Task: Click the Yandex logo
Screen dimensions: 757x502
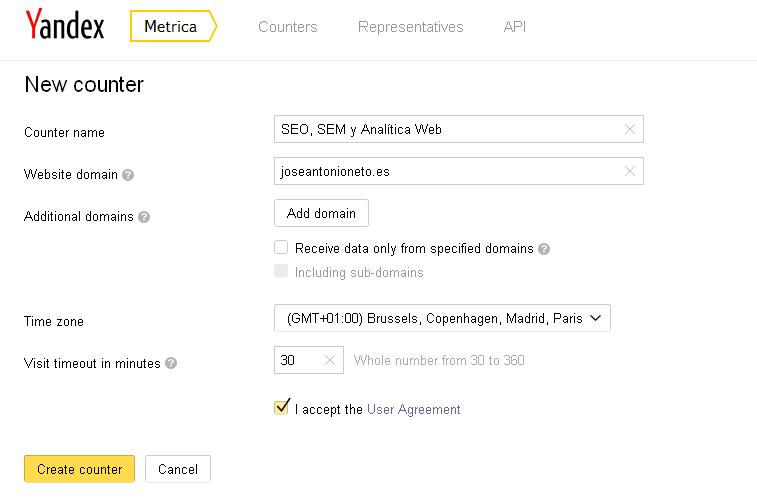Action: pyautogui.click(x=64, y=25)
